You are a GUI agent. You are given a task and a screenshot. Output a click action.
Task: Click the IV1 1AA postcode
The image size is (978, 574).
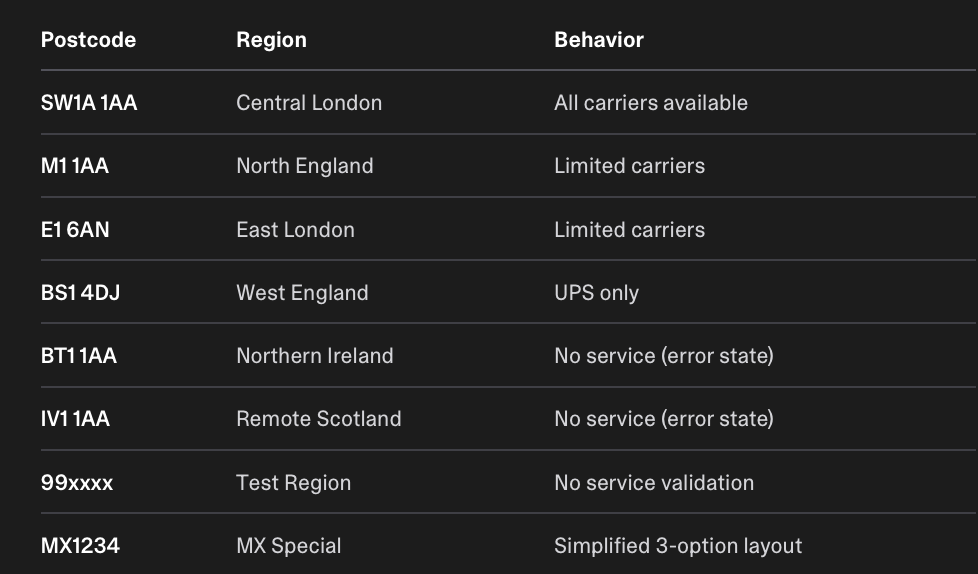[75, 419]
